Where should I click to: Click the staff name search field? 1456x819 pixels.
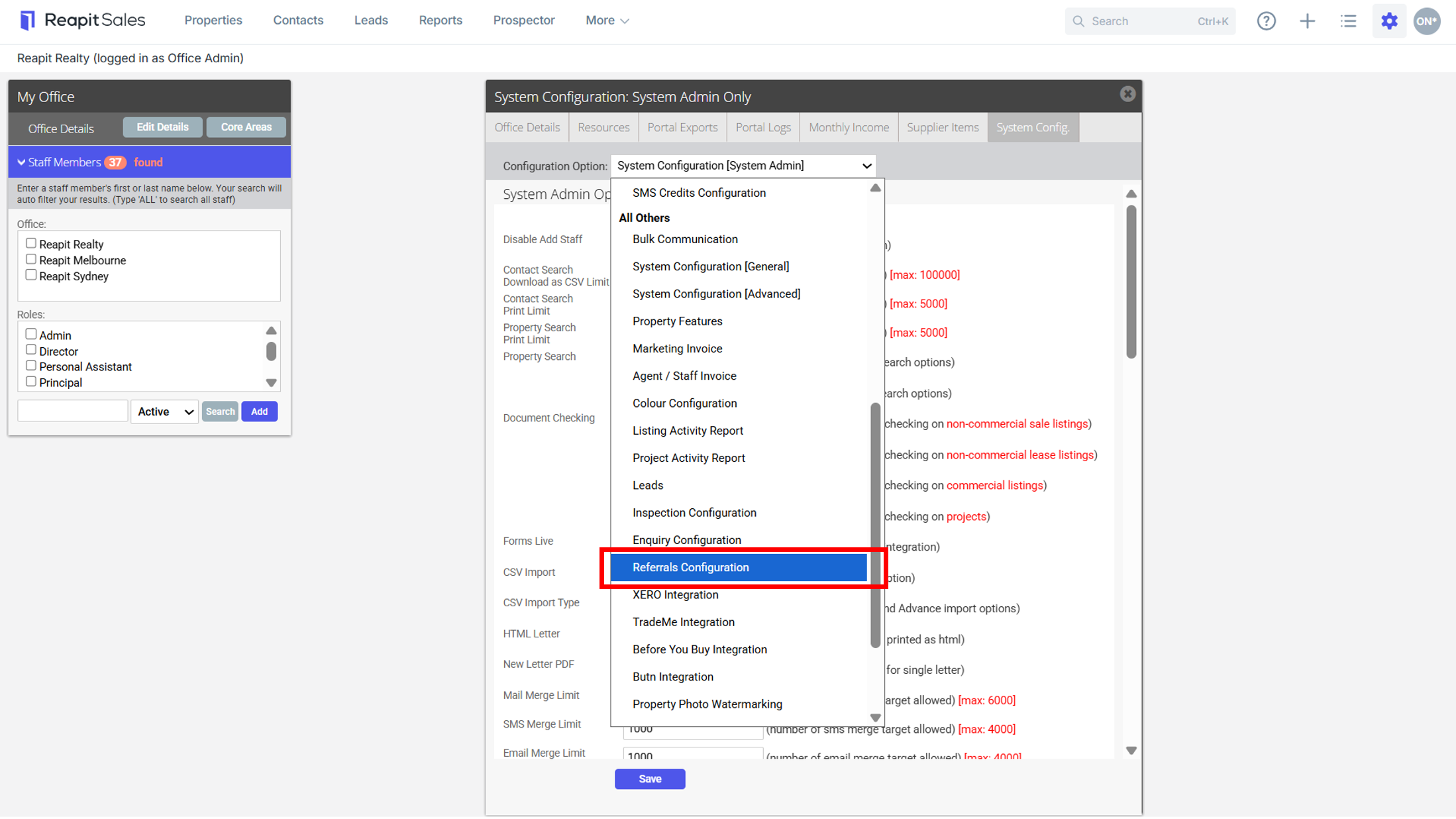coord(72,411)
